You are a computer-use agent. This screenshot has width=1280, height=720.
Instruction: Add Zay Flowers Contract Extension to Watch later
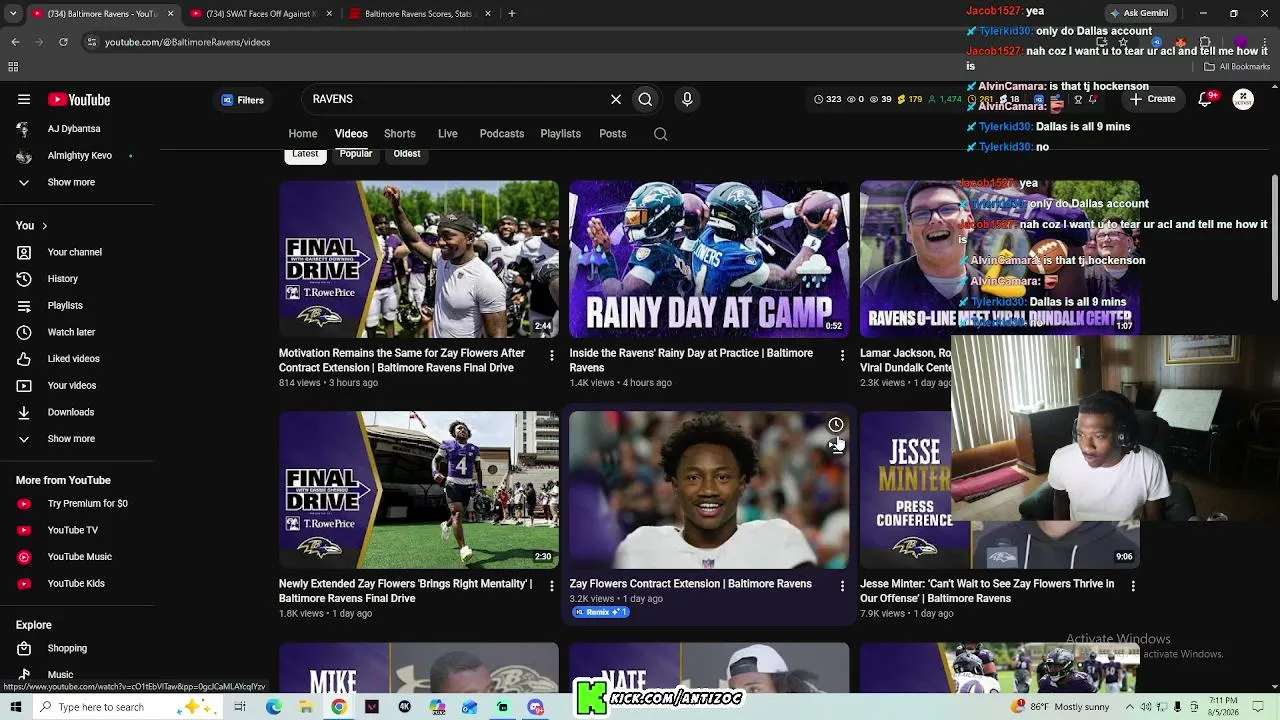[x=835, y=425]
